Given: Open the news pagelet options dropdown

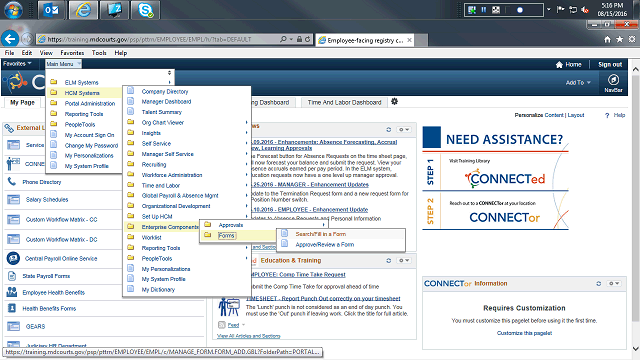Looking at the screenshot, I should coord(404,129).
